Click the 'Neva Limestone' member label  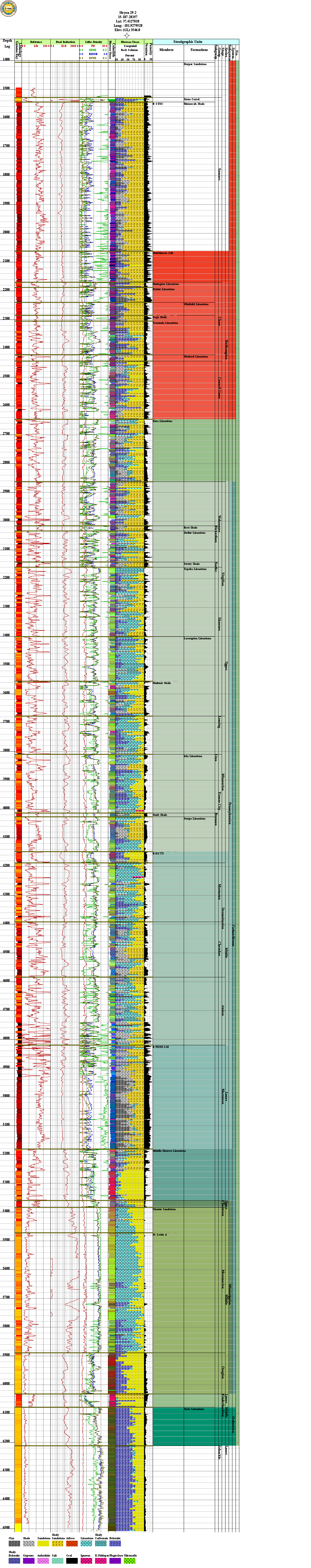(x=162, y=421)
